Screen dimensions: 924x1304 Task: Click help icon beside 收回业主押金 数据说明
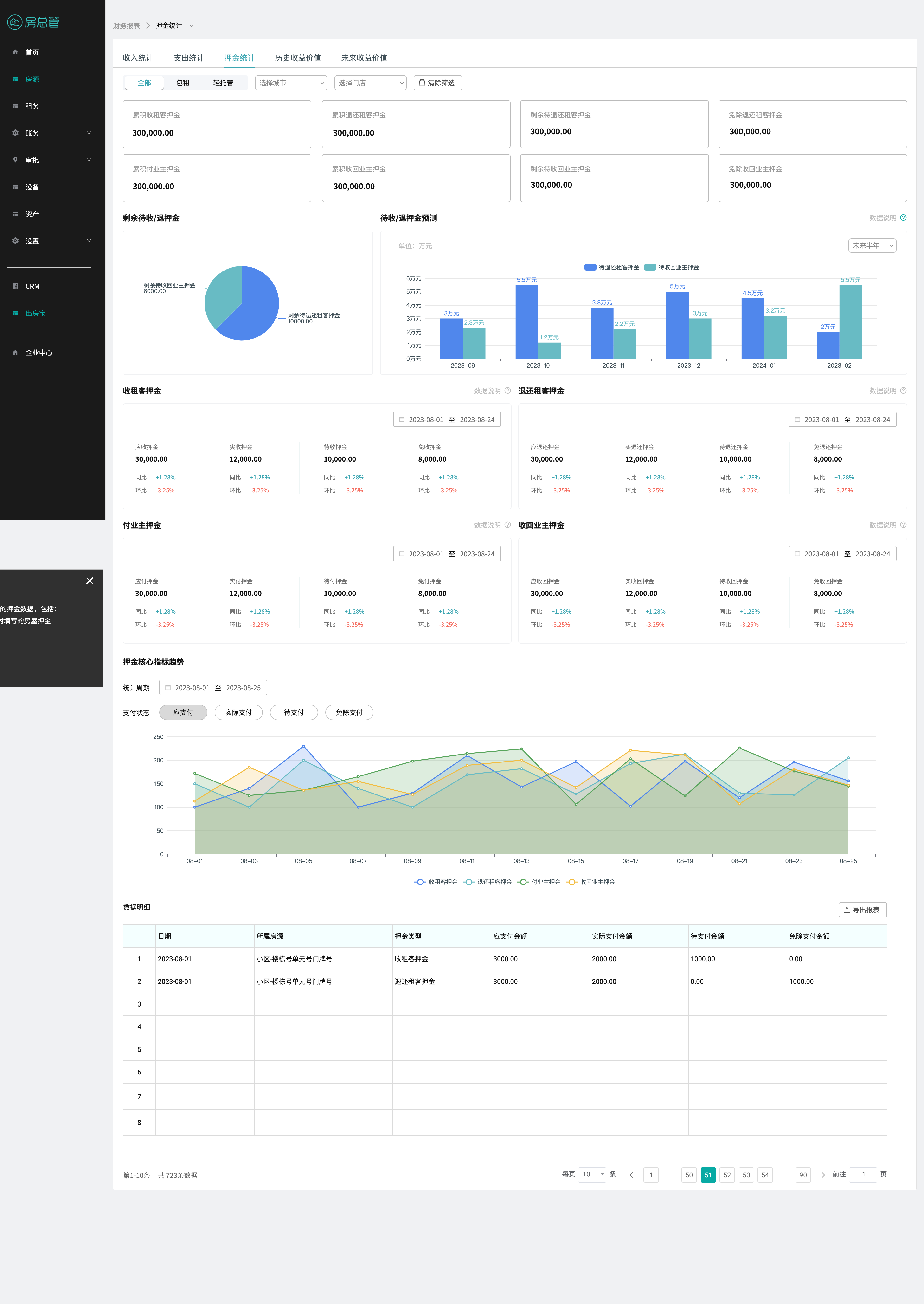pos(903,525)
